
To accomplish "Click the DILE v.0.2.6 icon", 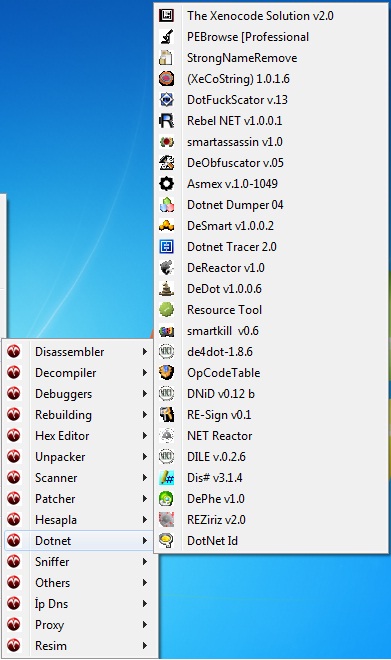I will point(167,457).
